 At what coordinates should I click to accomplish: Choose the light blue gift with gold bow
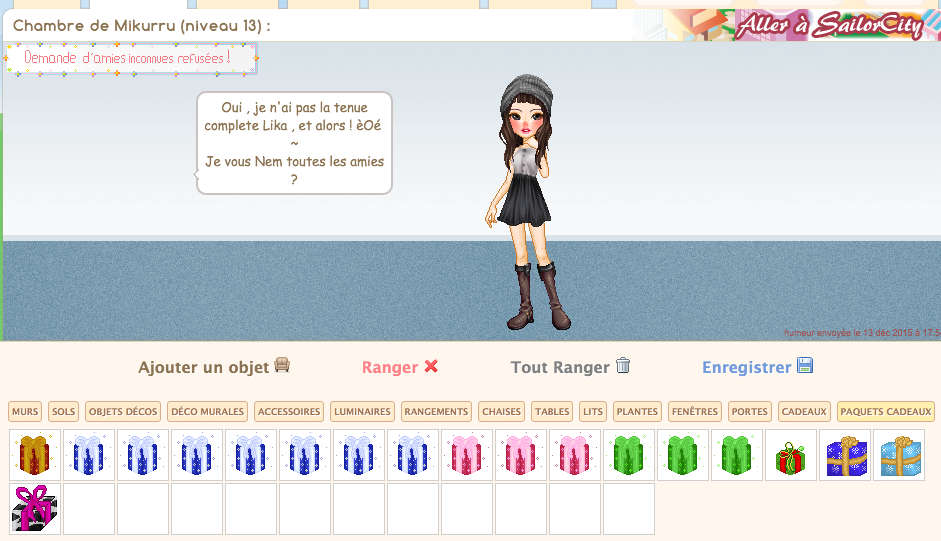pos(899,455)
